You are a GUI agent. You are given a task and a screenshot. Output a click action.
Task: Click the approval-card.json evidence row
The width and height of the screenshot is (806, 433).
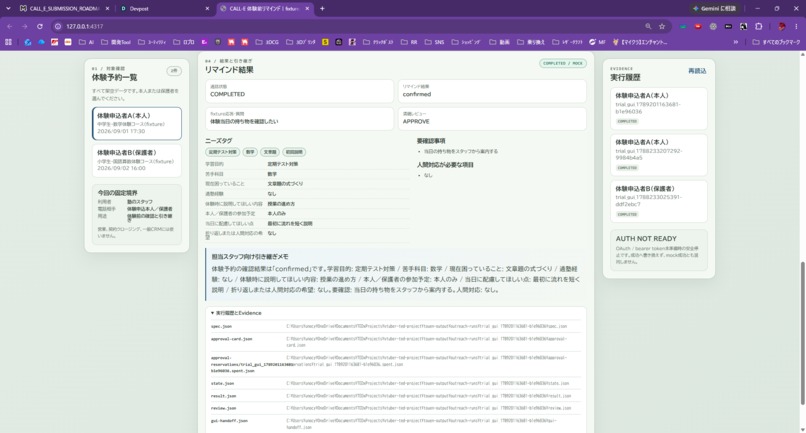[396, 342]
